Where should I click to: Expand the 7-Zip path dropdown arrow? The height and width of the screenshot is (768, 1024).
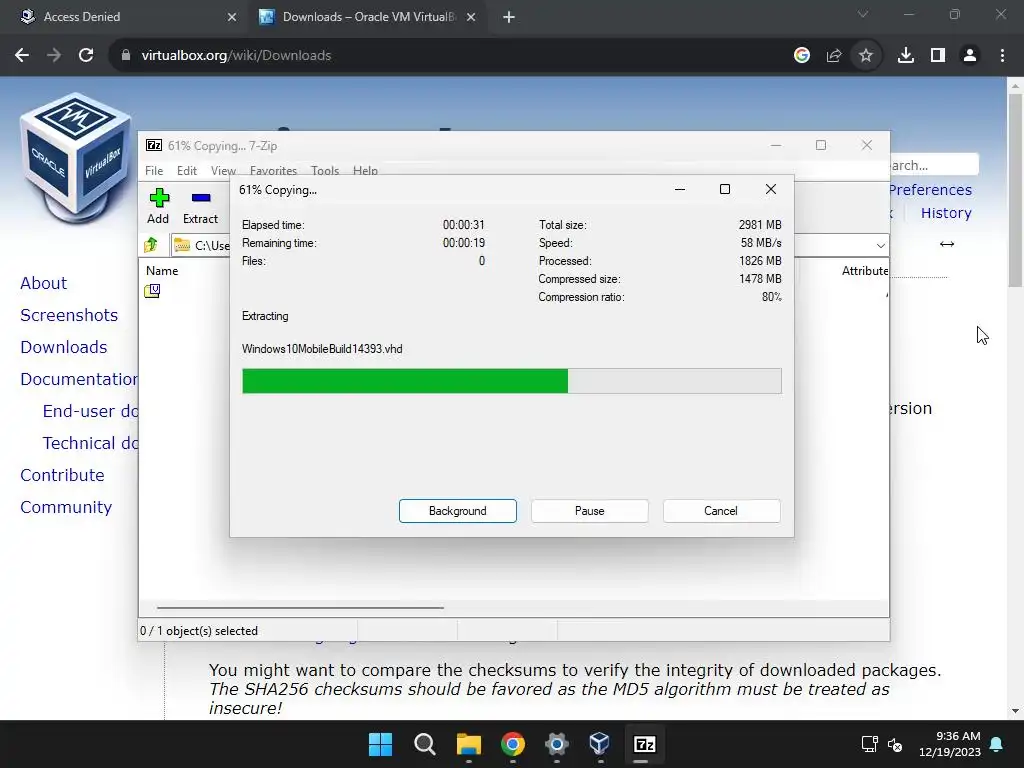[x=880, y=246]
